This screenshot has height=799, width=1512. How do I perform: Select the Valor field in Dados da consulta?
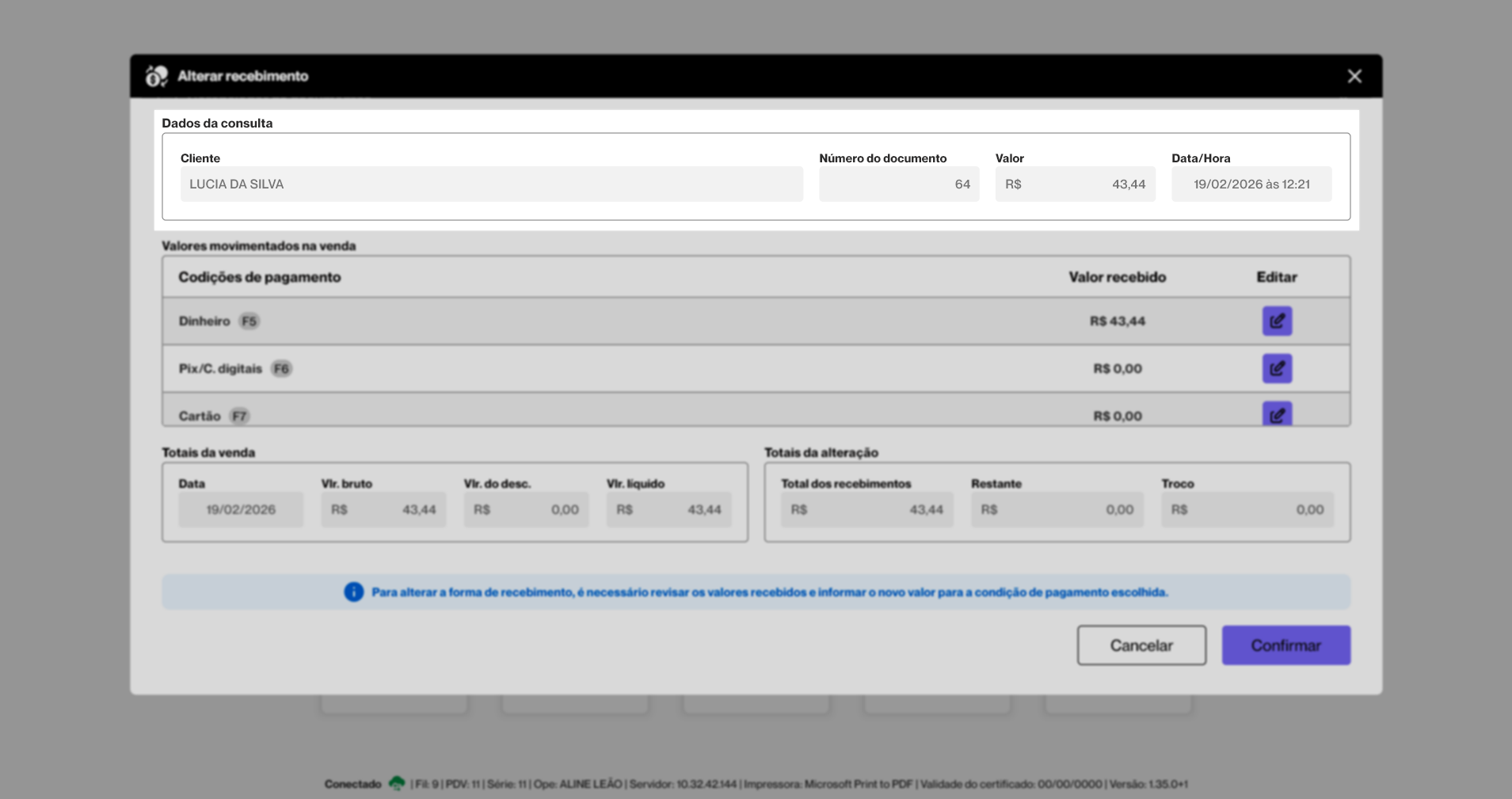point(1075,184)
